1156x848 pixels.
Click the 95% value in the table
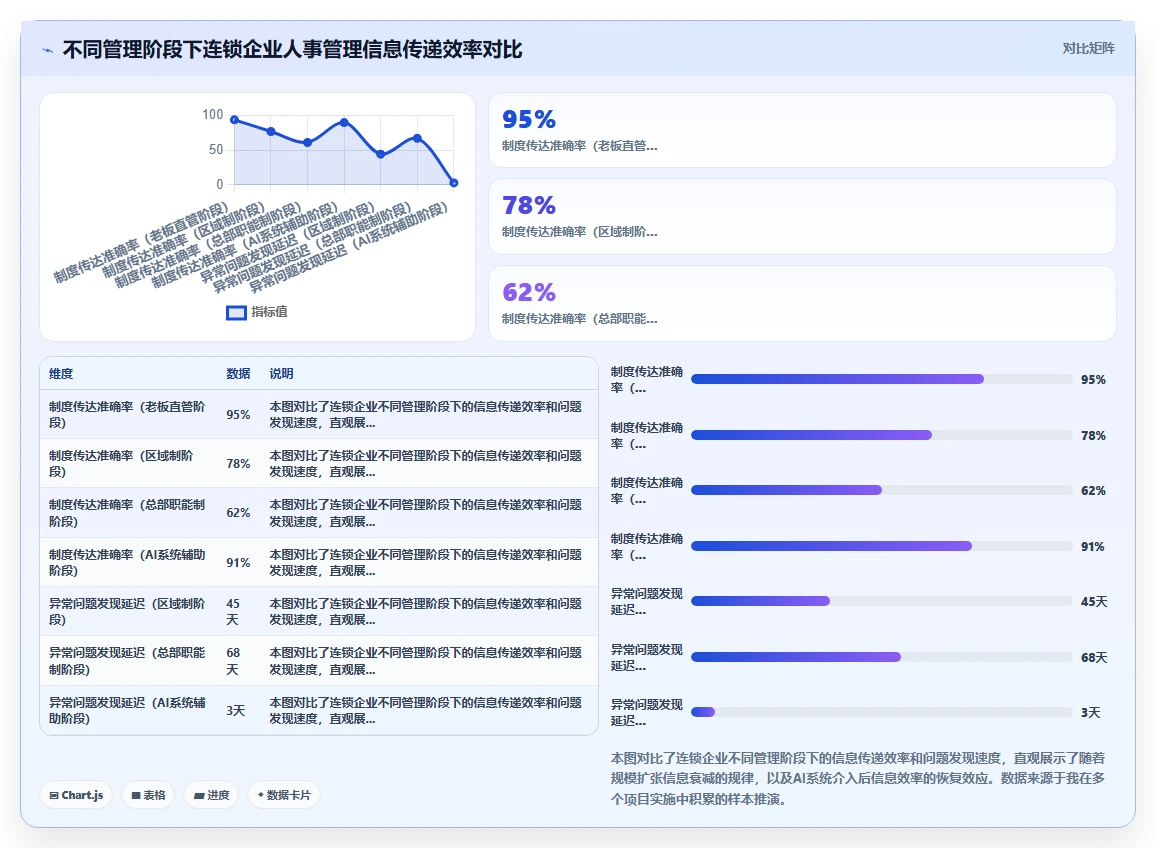(x=238, y=415)
